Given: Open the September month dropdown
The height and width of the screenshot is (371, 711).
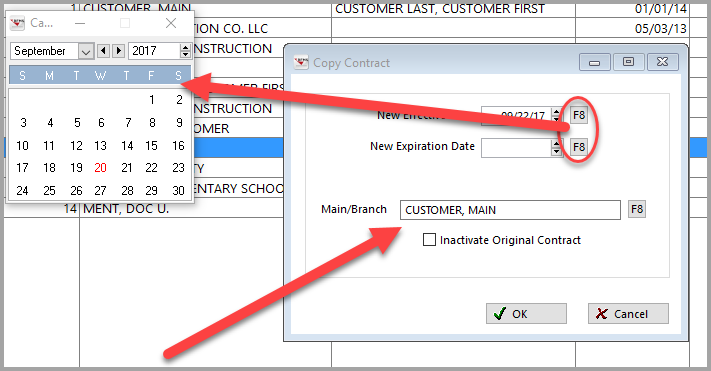Looking at the screenshot, I should 86,51.
